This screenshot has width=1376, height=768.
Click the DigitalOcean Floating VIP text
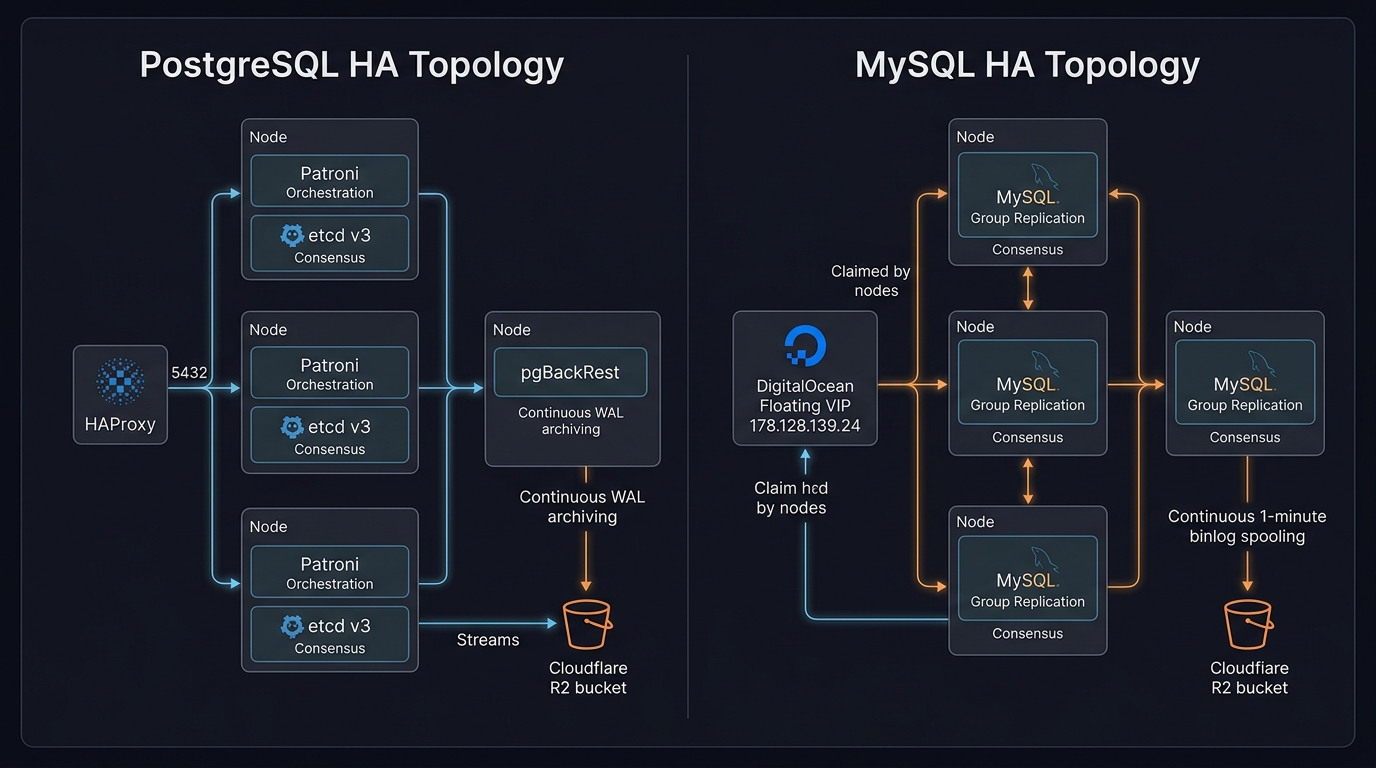click(x=805, y=396)
